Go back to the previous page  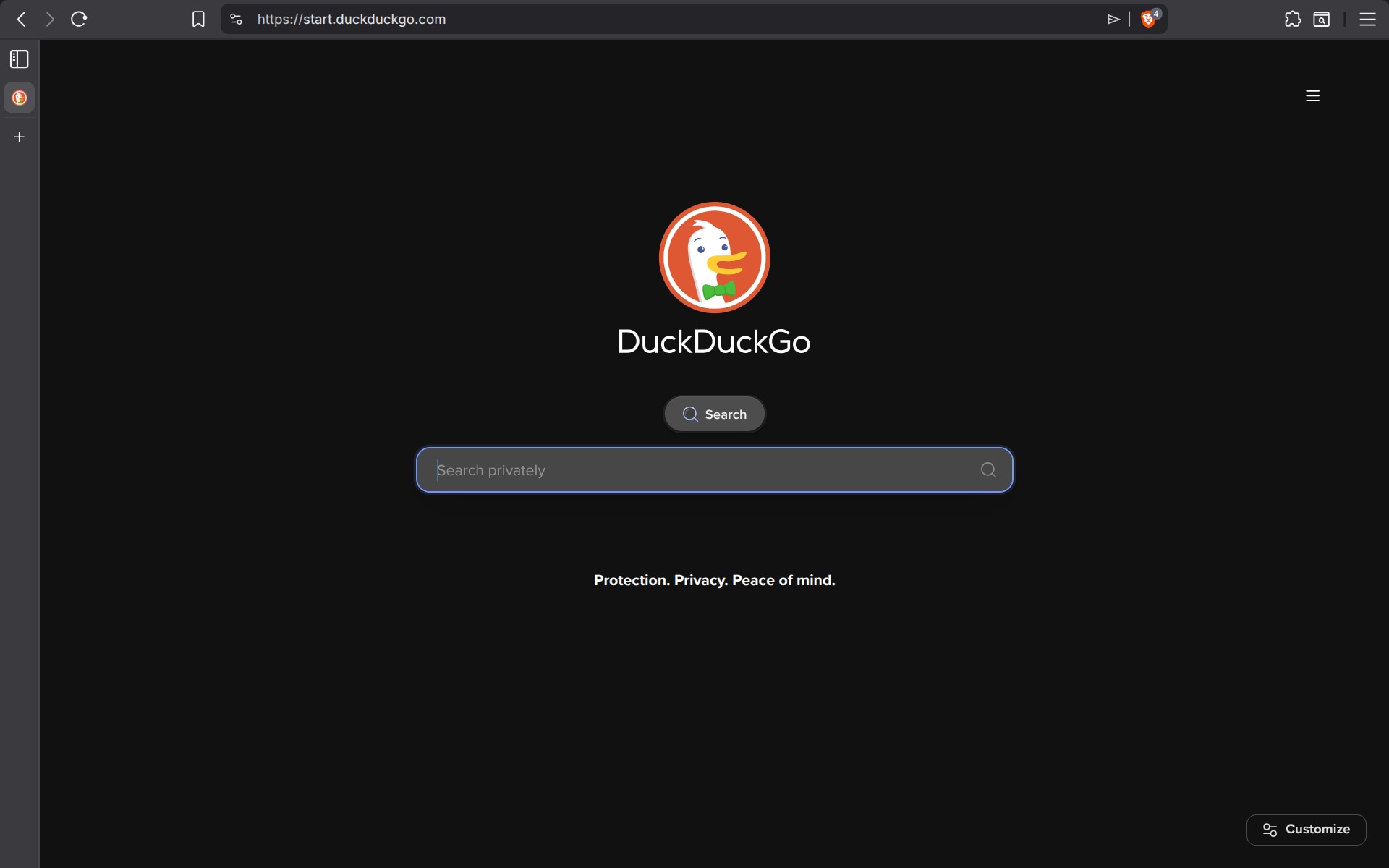pos(22,20)
